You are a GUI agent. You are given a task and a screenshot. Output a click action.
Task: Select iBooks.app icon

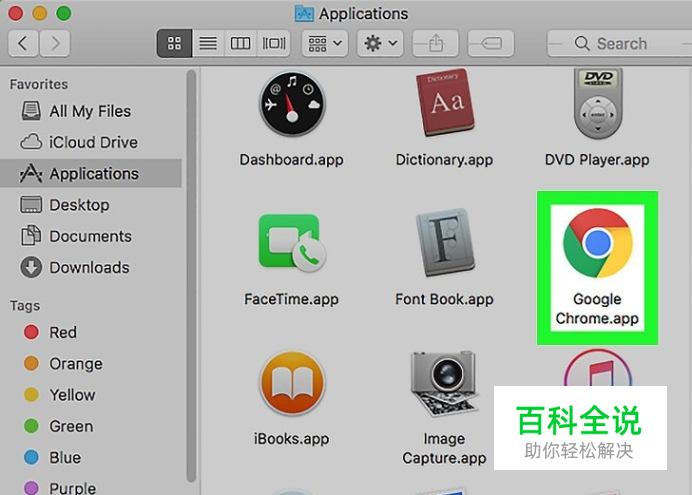(292, 382)
